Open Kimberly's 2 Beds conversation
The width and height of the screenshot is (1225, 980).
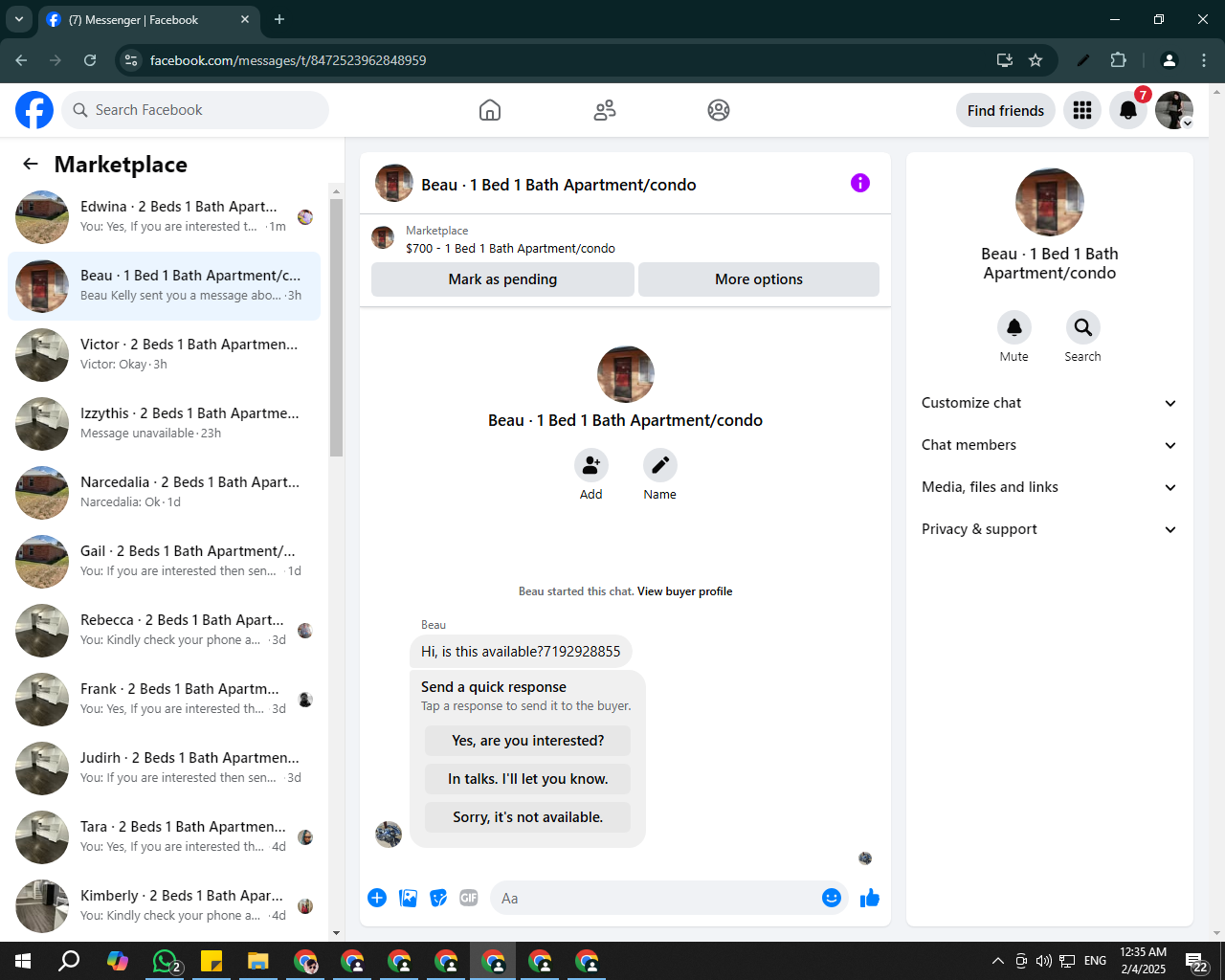coord(164,906)
